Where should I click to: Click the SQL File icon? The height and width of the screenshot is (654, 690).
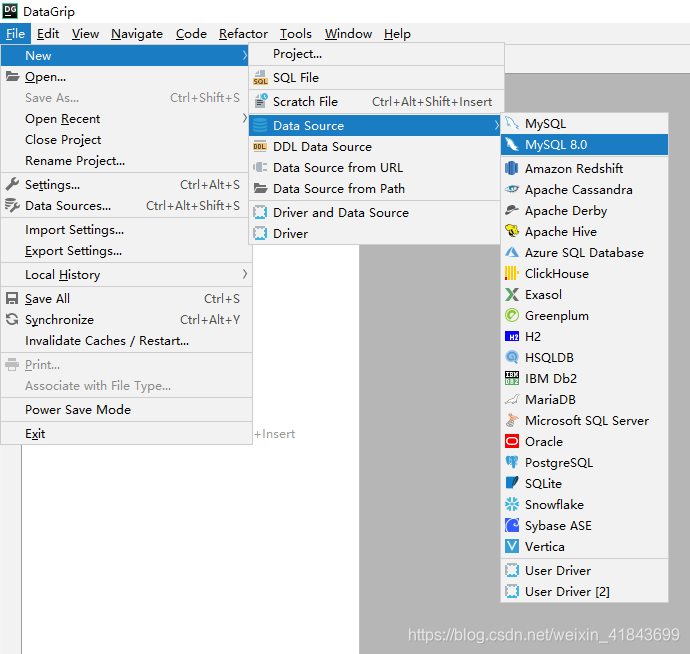260,77
